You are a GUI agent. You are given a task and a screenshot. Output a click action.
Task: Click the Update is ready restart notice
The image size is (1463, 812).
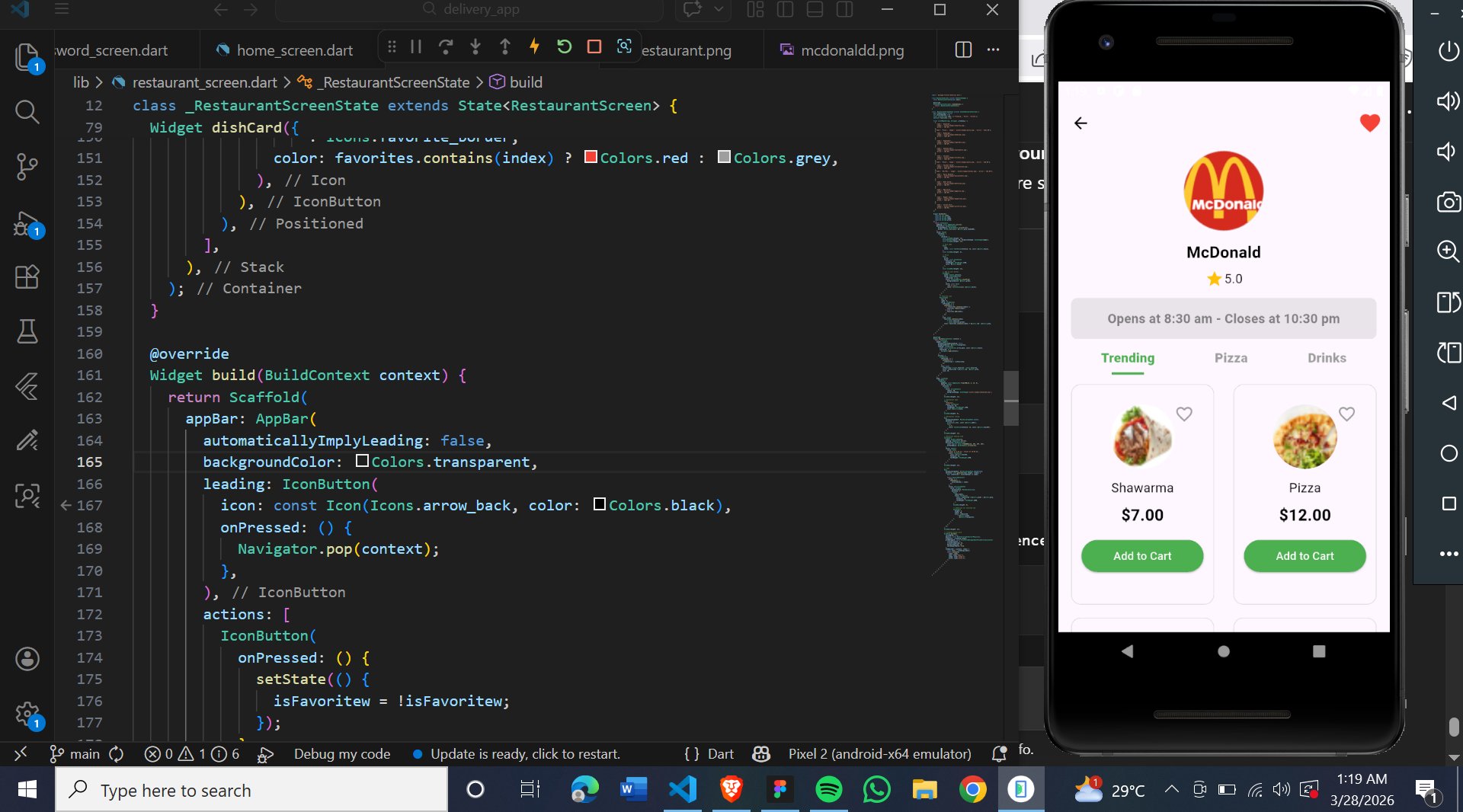point(524,754)
